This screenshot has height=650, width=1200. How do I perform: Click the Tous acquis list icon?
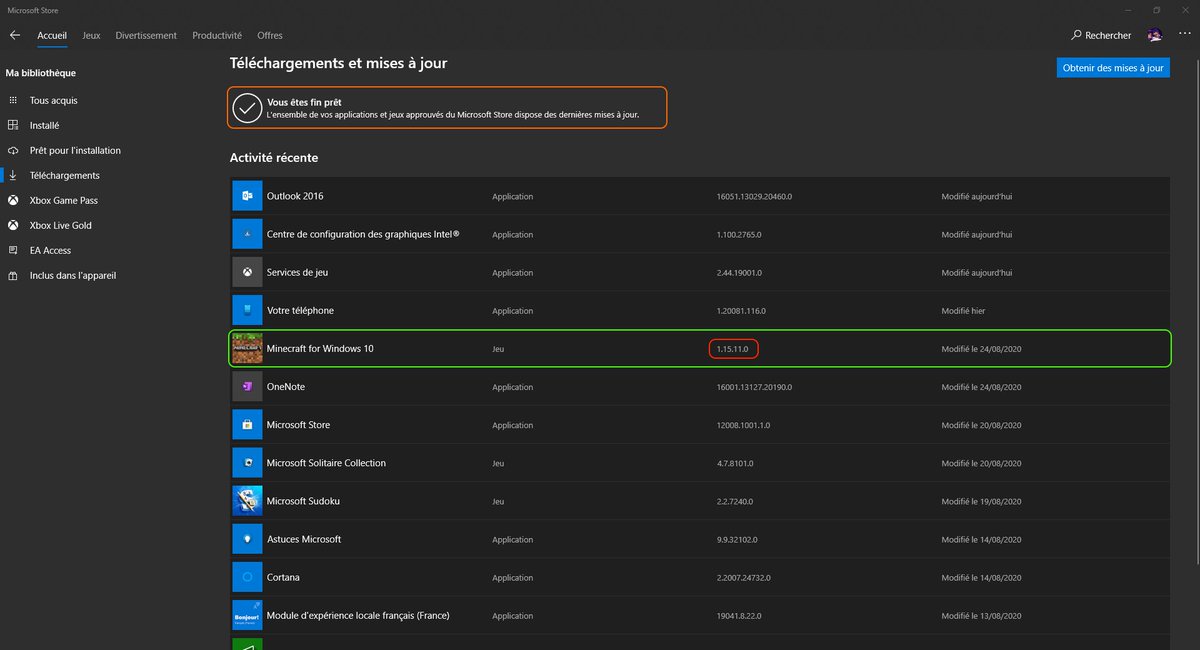[x=13, y=100]
